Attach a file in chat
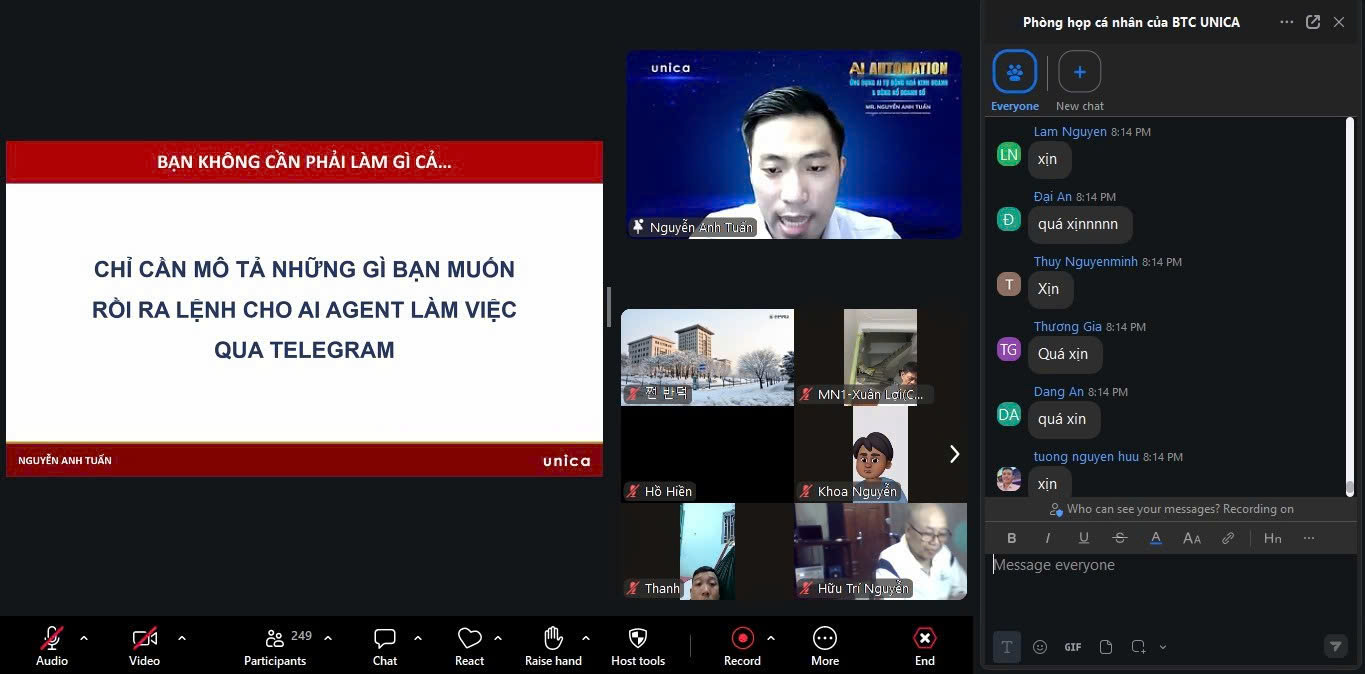This screenshot has width=1365, height=674. (x=1106, y=647)
